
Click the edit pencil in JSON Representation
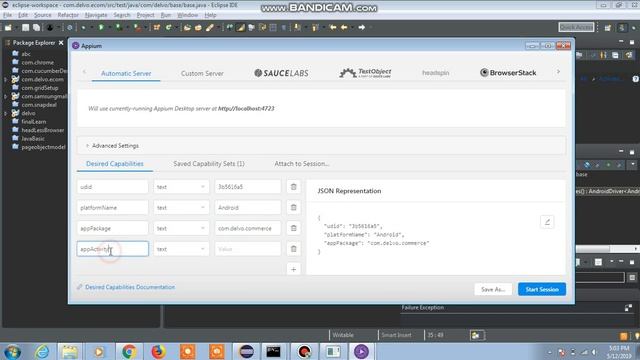[x=547, y=222]
